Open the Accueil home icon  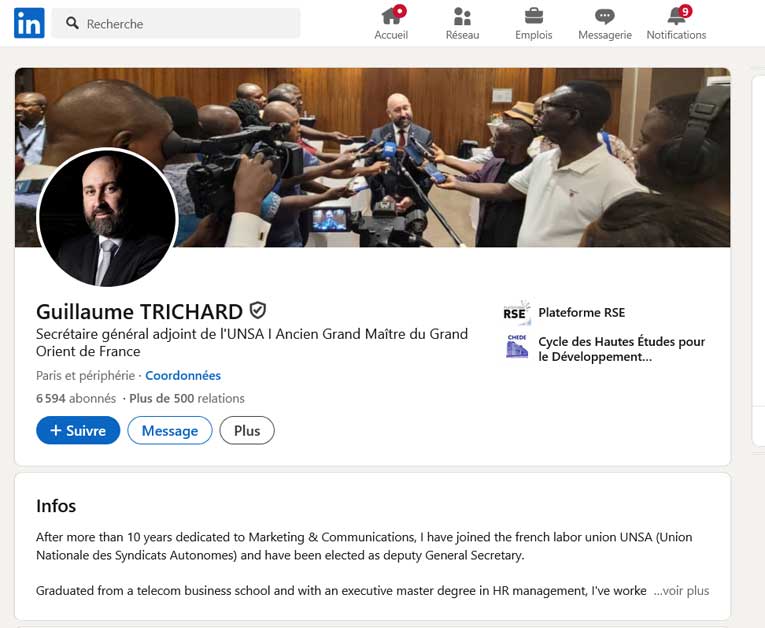[x=392, y=16]
